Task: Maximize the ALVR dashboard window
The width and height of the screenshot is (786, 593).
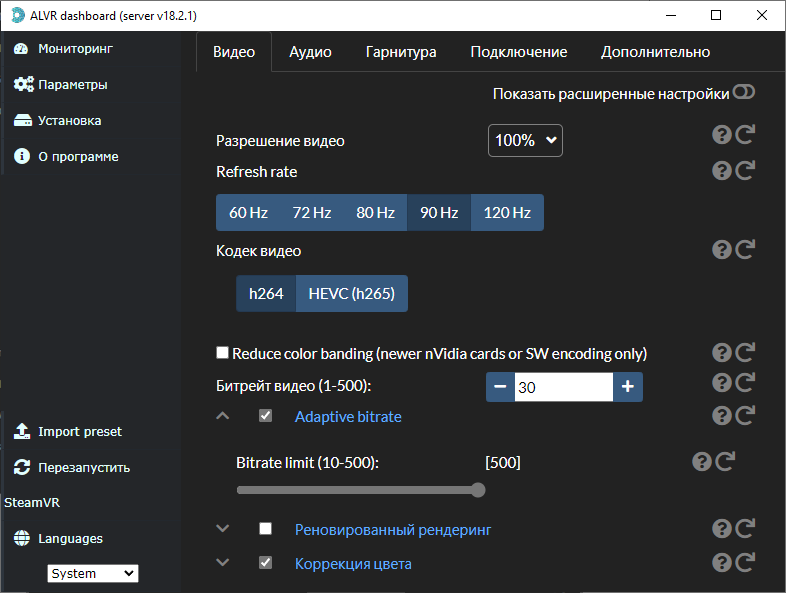Action: [x=716, y=15]
